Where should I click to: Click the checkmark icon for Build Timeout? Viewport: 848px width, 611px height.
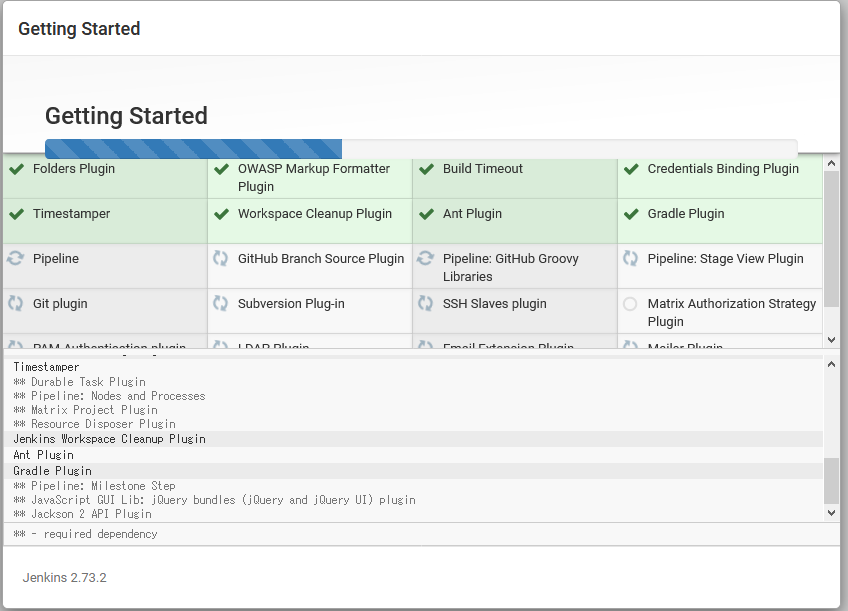tap(427, 169)
